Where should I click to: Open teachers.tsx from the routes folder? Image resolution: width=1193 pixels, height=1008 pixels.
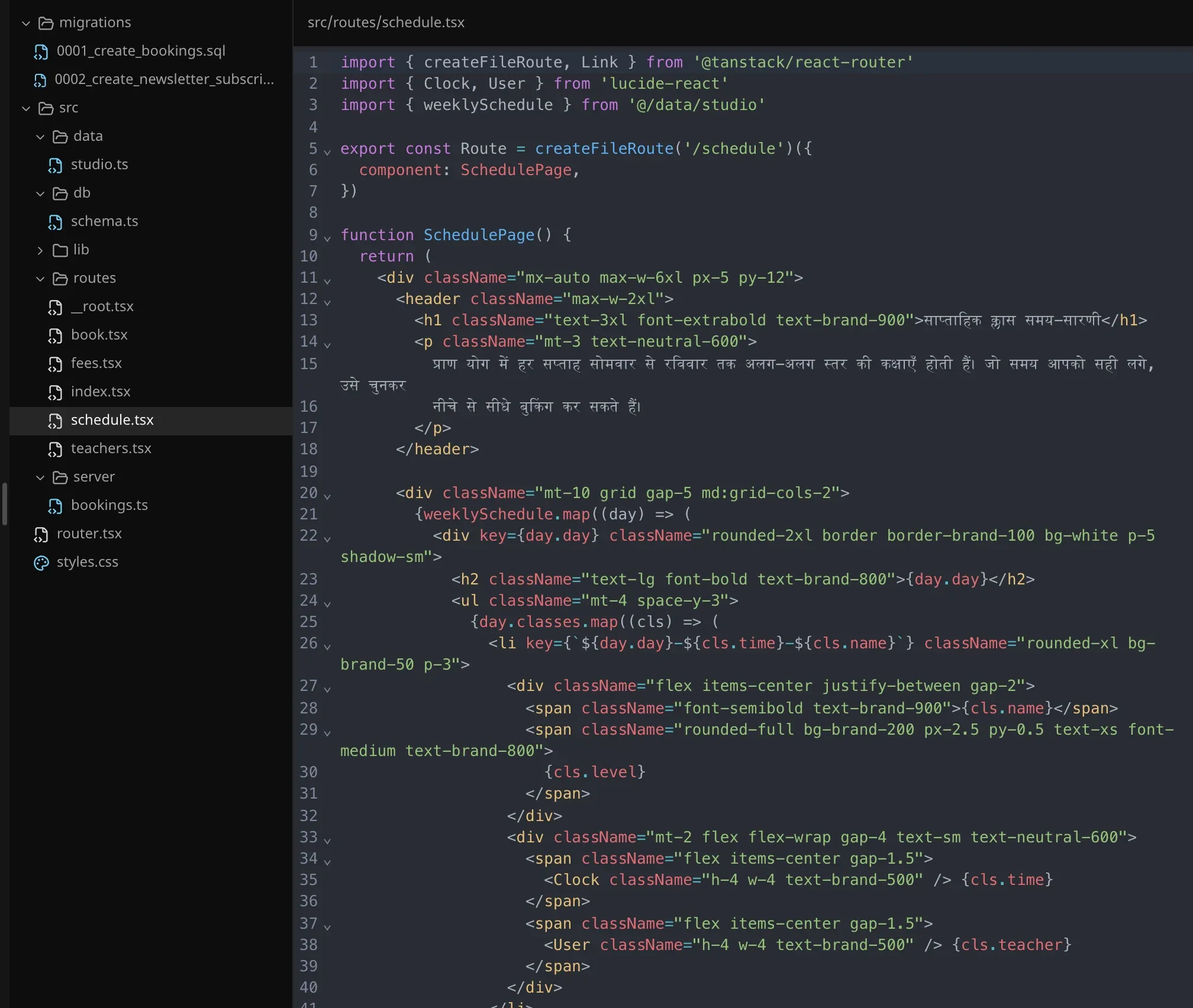(x=111, y=448)
